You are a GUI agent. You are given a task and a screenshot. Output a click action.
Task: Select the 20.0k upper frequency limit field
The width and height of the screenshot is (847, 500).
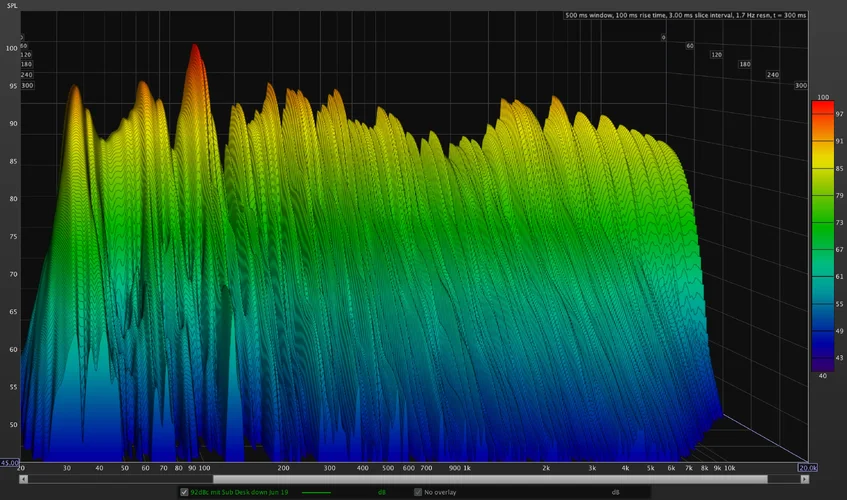(x=807, y=467)
